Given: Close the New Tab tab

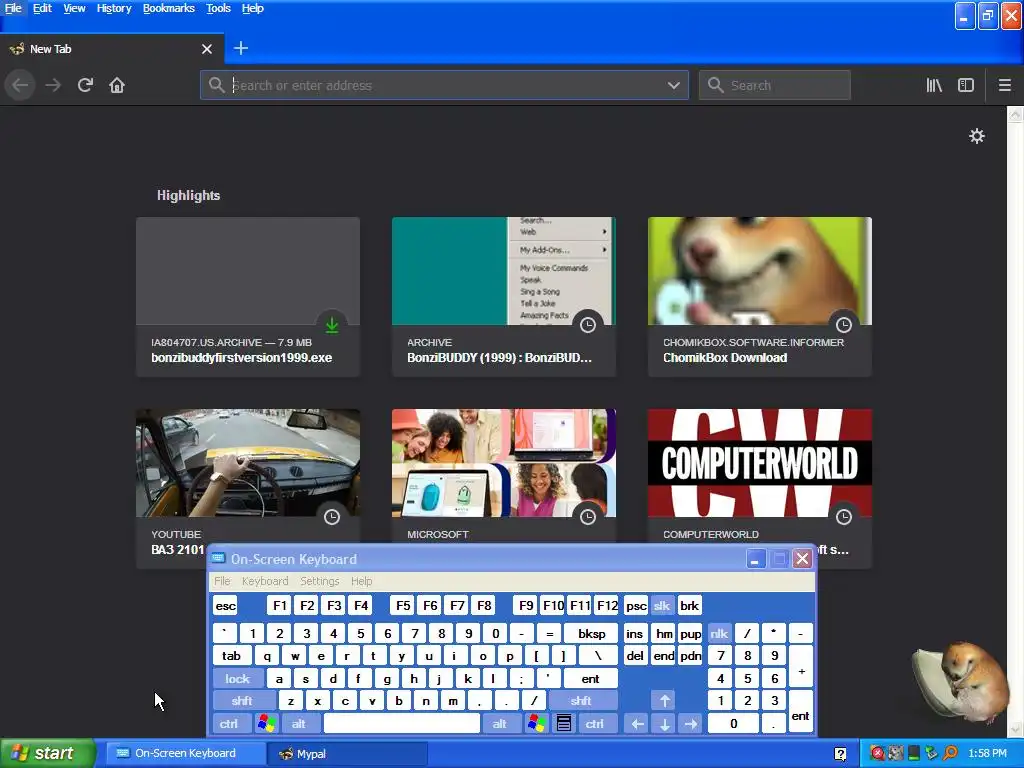Looking at the screenshot, I should coord(206,49).
